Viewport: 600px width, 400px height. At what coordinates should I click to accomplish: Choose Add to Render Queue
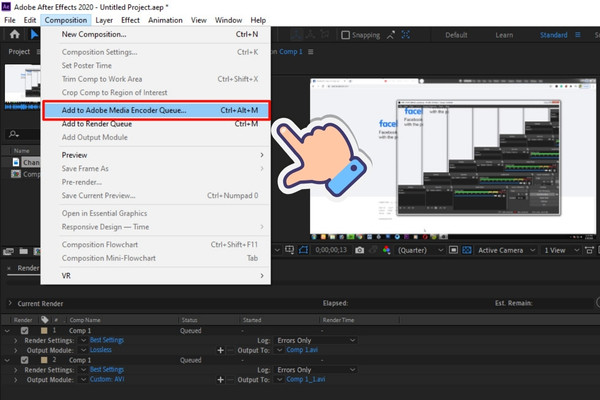[156, 124]
